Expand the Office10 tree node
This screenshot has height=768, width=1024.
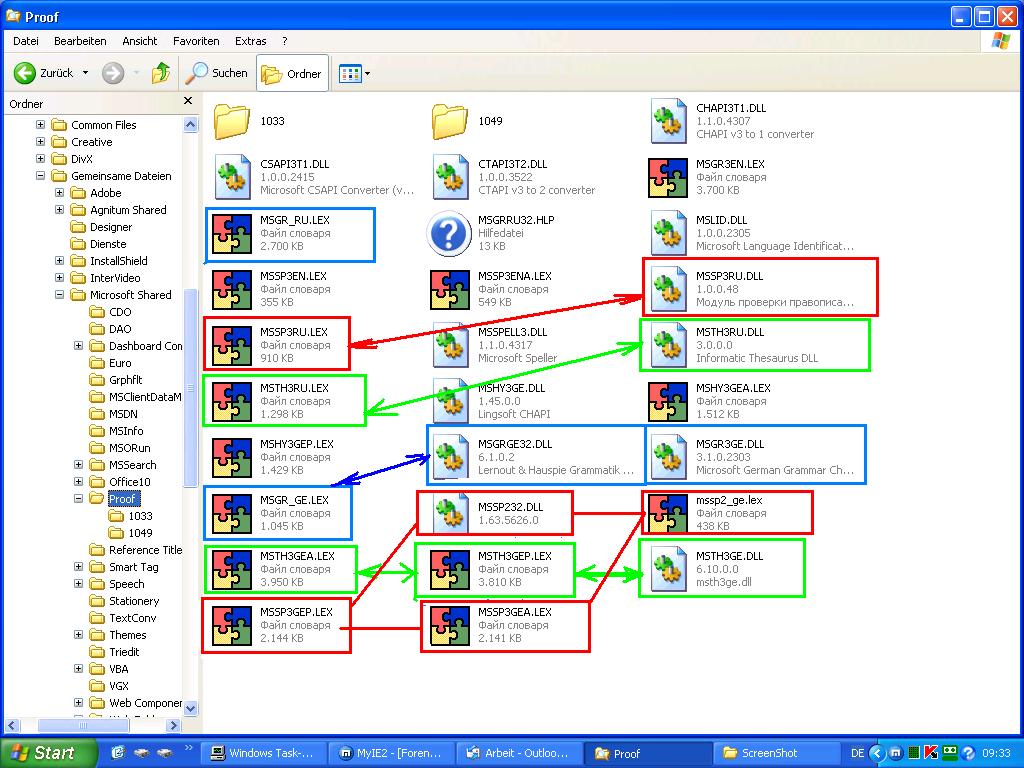[78, 481]
